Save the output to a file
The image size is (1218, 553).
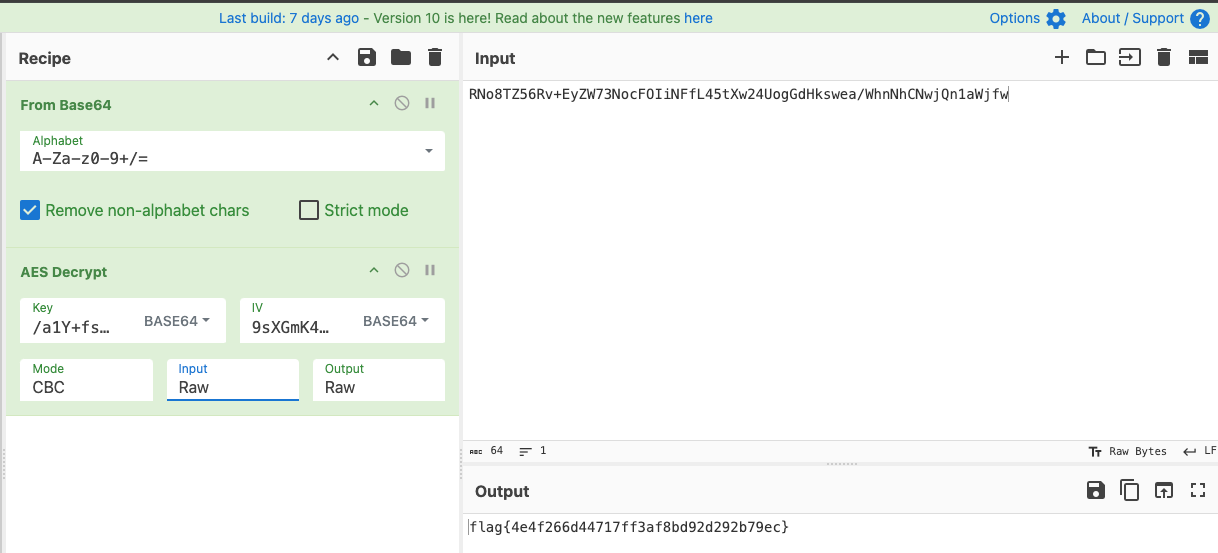click(x=1095, y=490)
